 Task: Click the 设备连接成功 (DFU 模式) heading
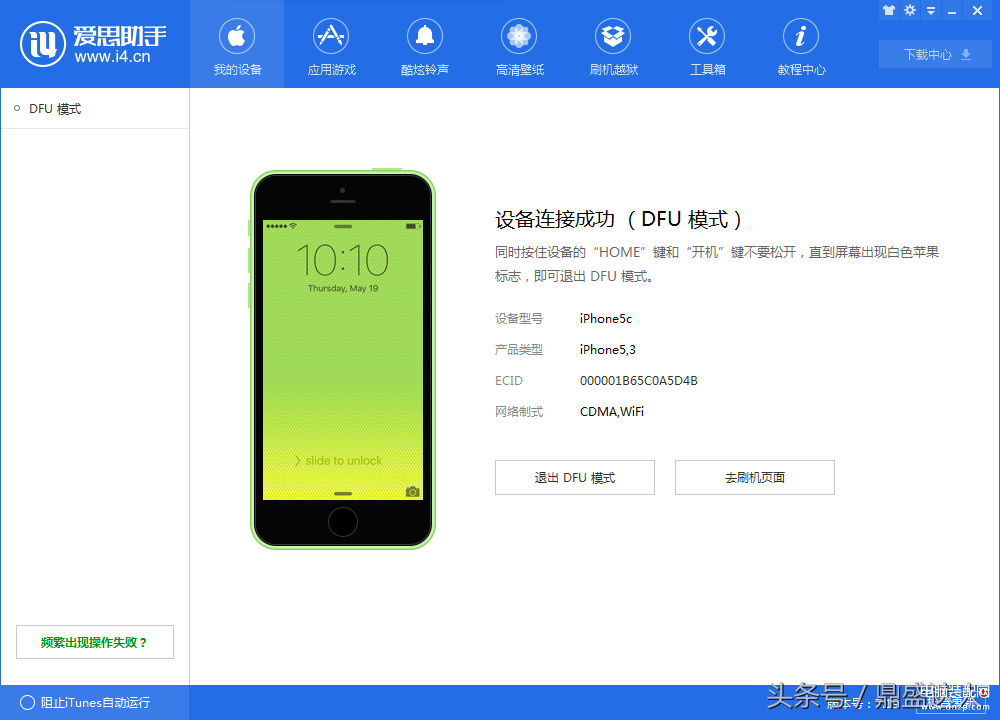click(x=619, y=219)
